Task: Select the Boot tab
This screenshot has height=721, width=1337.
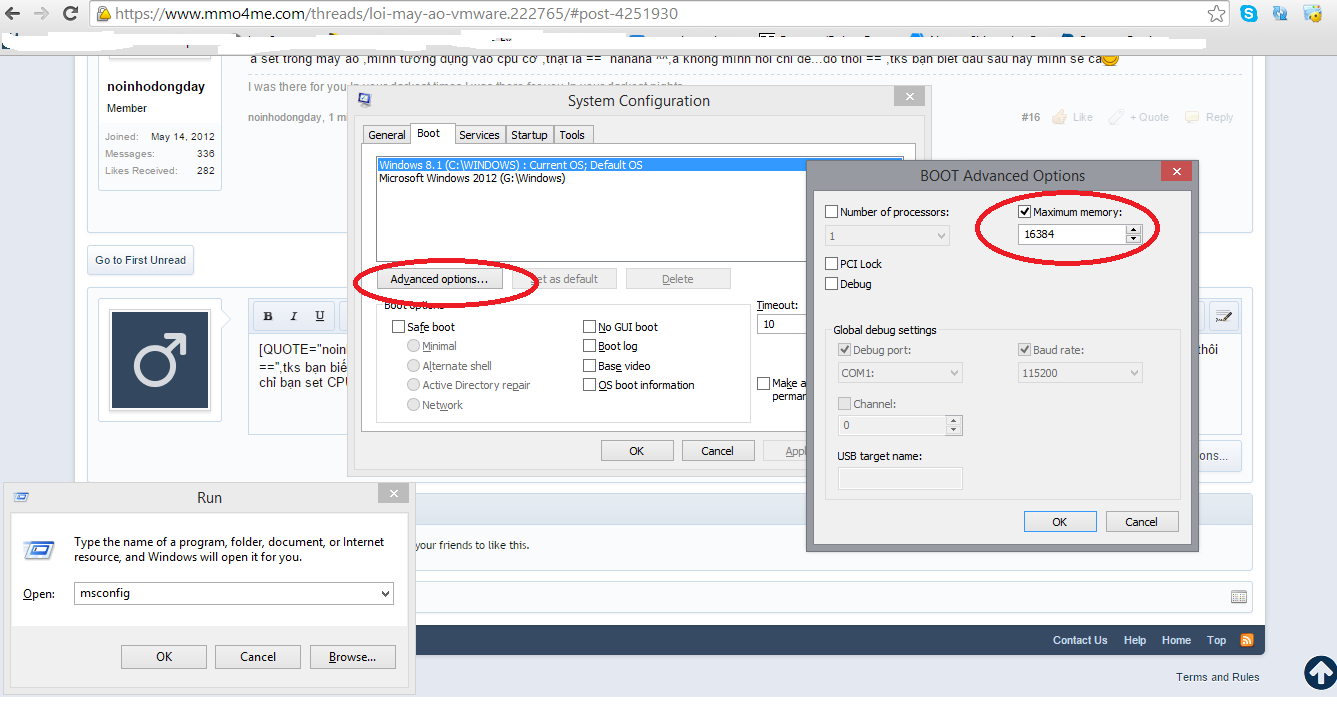Action: coord(429,134)
